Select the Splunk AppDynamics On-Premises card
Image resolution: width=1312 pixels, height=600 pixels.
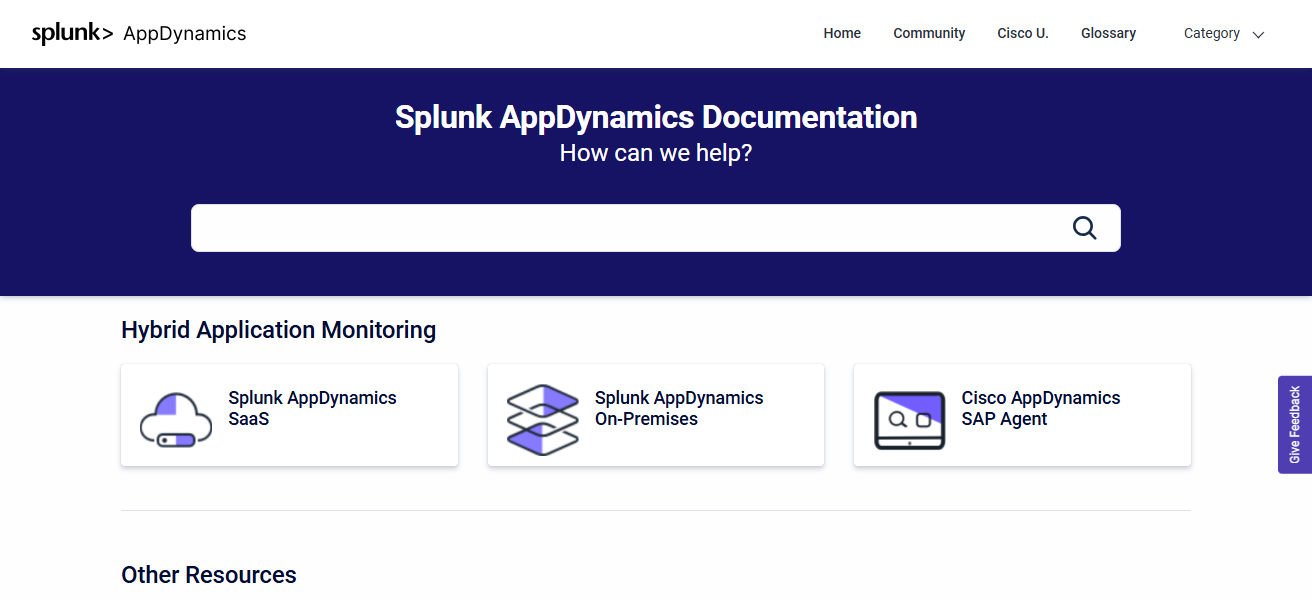655,415
